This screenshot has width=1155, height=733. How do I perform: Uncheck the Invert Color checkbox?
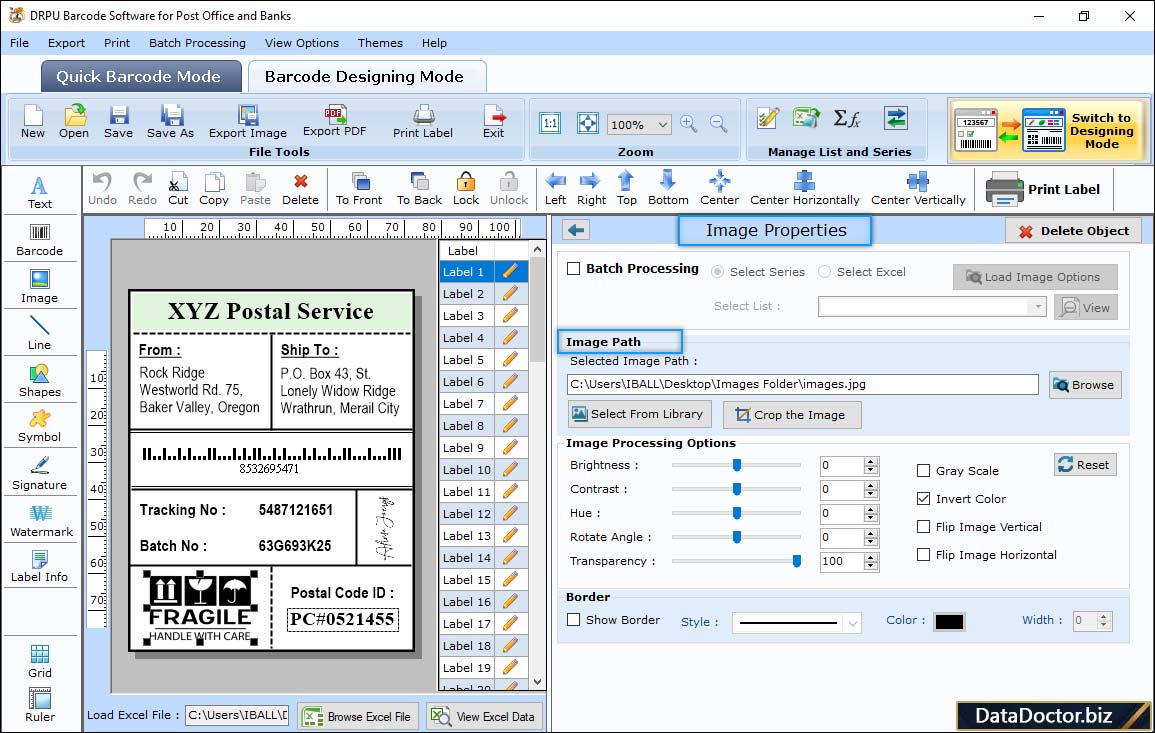[x=923, y=499]
